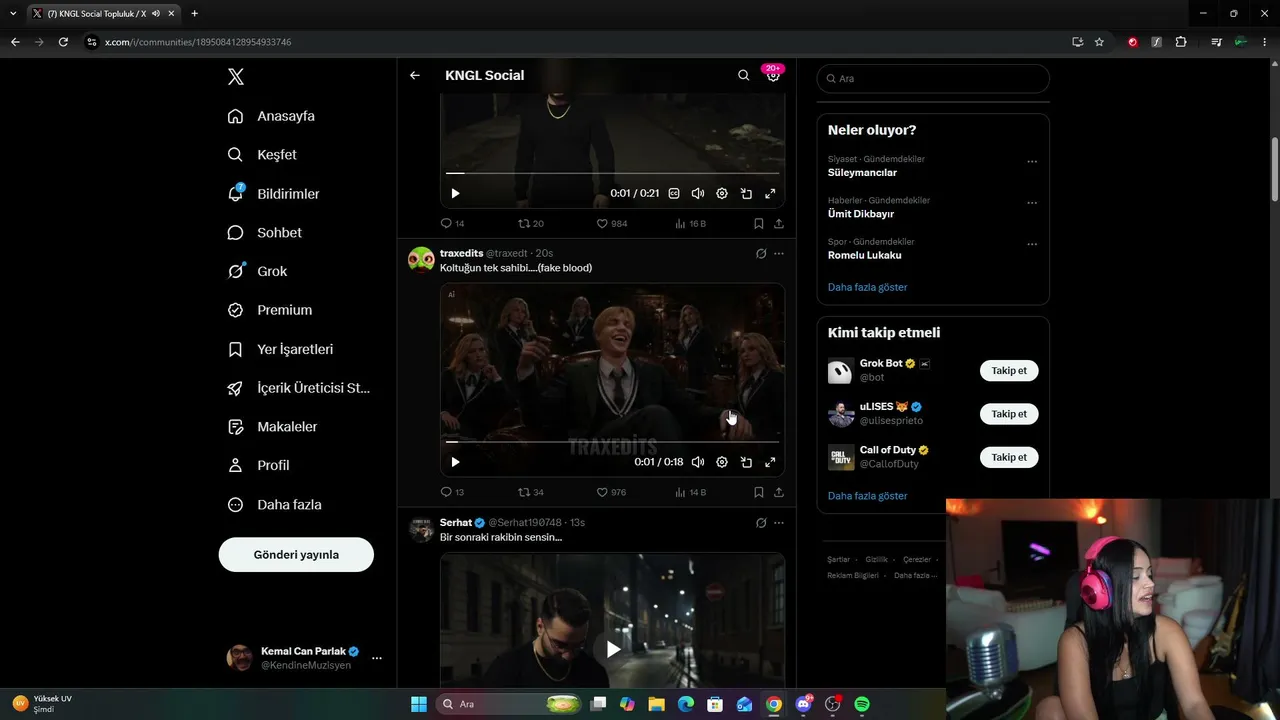The image size is (1280, 720).
Task: Open Bildirimler notifications
Action: tap(273, 194)
